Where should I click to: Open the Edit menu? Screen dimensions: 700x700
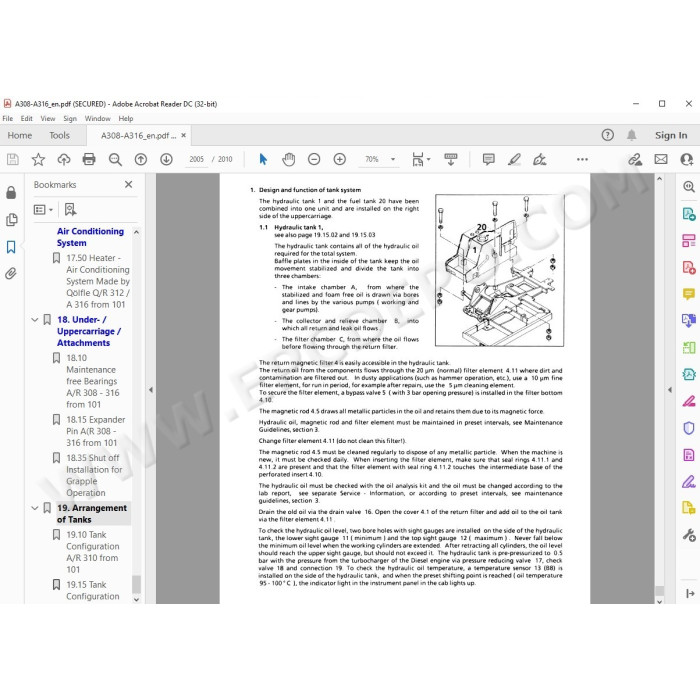26,118
